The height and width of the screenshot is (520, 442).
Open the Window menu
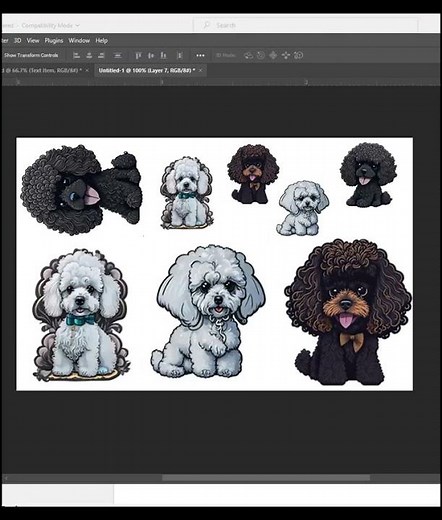point(79,40)
